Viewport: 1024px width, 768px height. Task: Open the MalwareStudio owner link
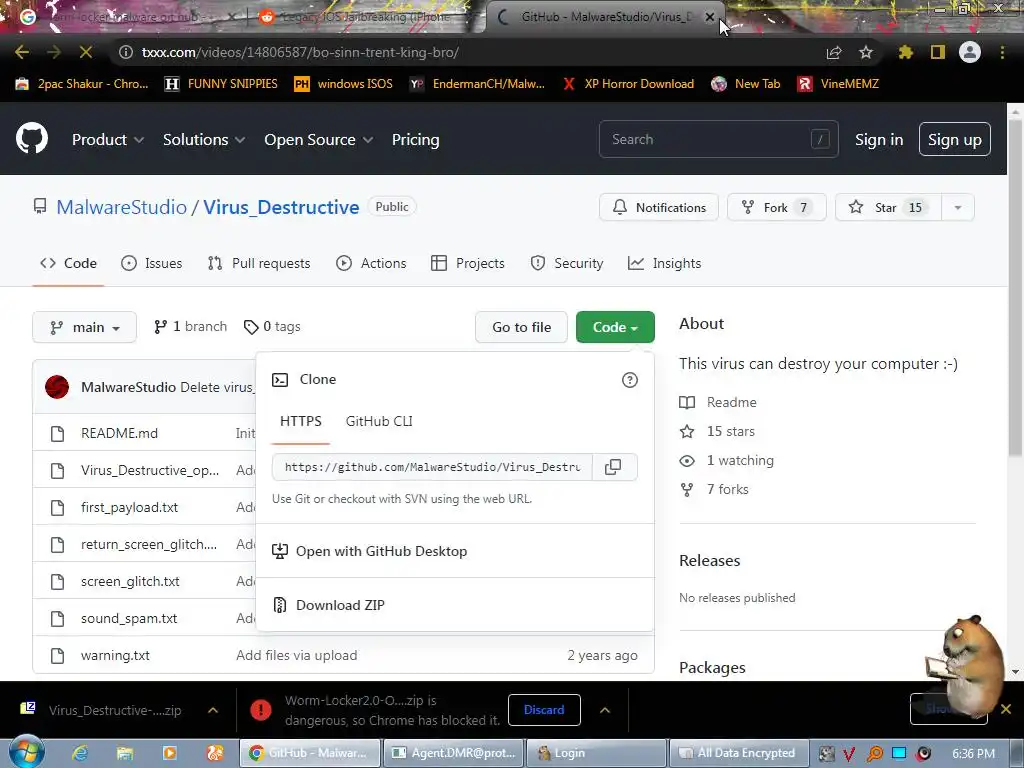point(121,207)
